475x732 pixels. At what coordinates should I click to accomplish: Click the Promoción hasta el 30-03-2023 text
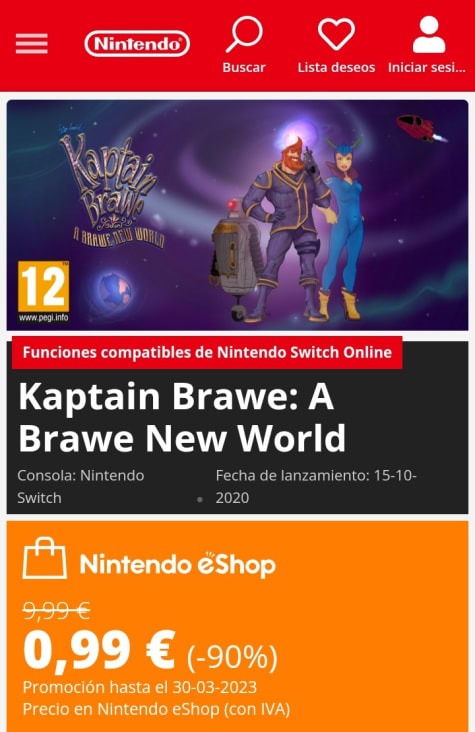(140, 687)
